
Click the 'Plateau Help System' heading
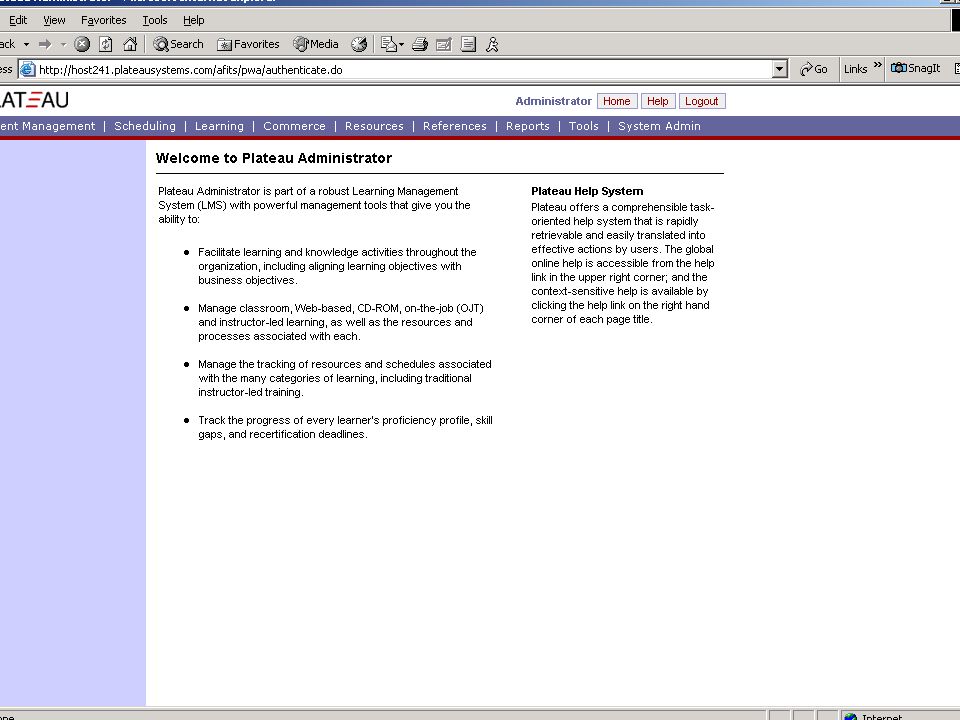pyautogui.click(x=587, y=191)
